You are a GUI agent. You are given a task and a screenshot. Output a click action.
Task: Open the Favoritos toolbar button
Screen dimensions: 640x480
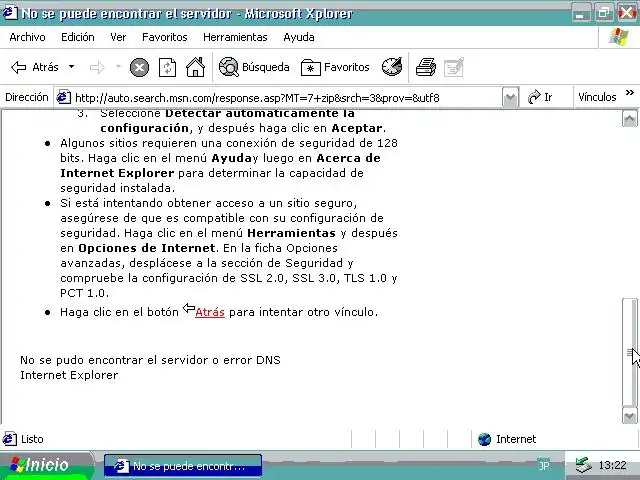pyautogui.click(x=335, y=68)
